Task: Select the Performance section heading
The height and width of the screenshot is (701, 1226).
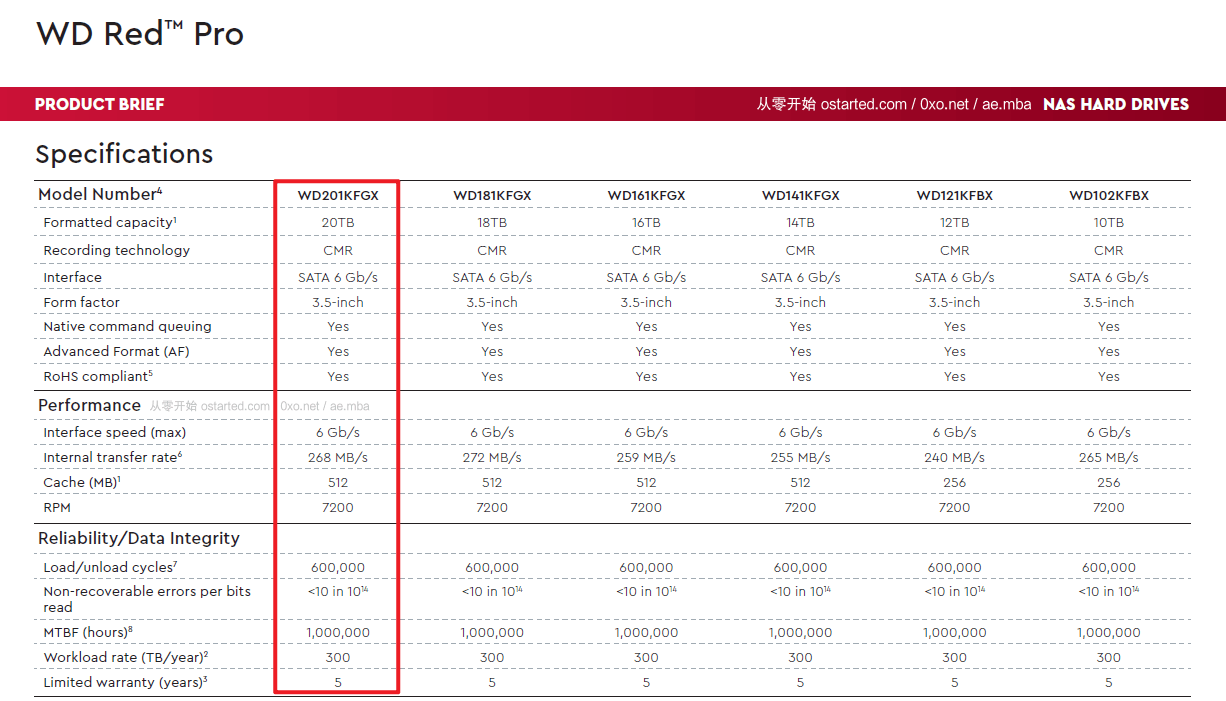Action: coord(89,405)
